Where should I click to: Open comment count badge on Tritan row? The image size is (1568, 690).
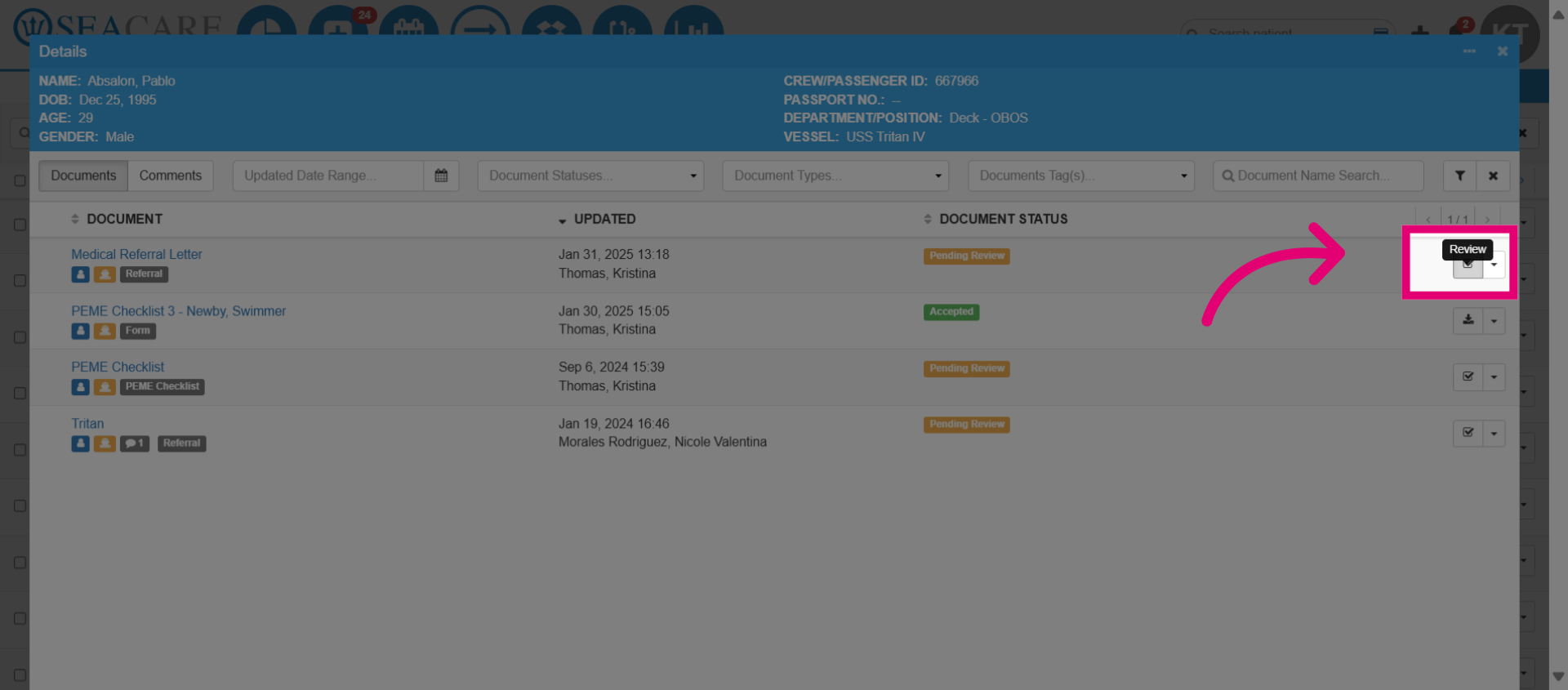point(135,443)
